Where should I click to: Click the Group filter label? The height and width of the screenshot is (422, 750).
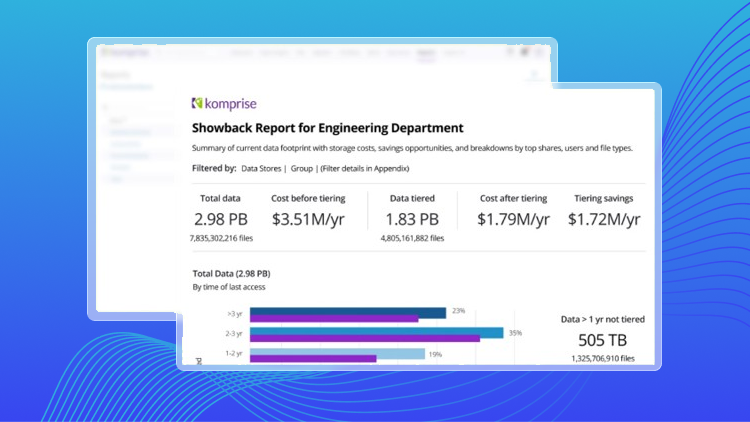[302, 168]
